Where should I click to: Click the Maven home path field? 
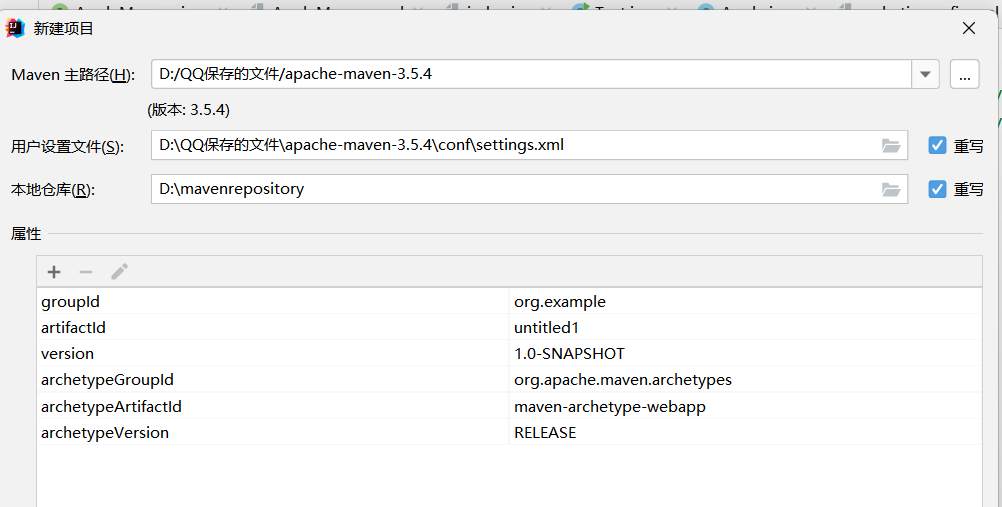pos(531,74)
